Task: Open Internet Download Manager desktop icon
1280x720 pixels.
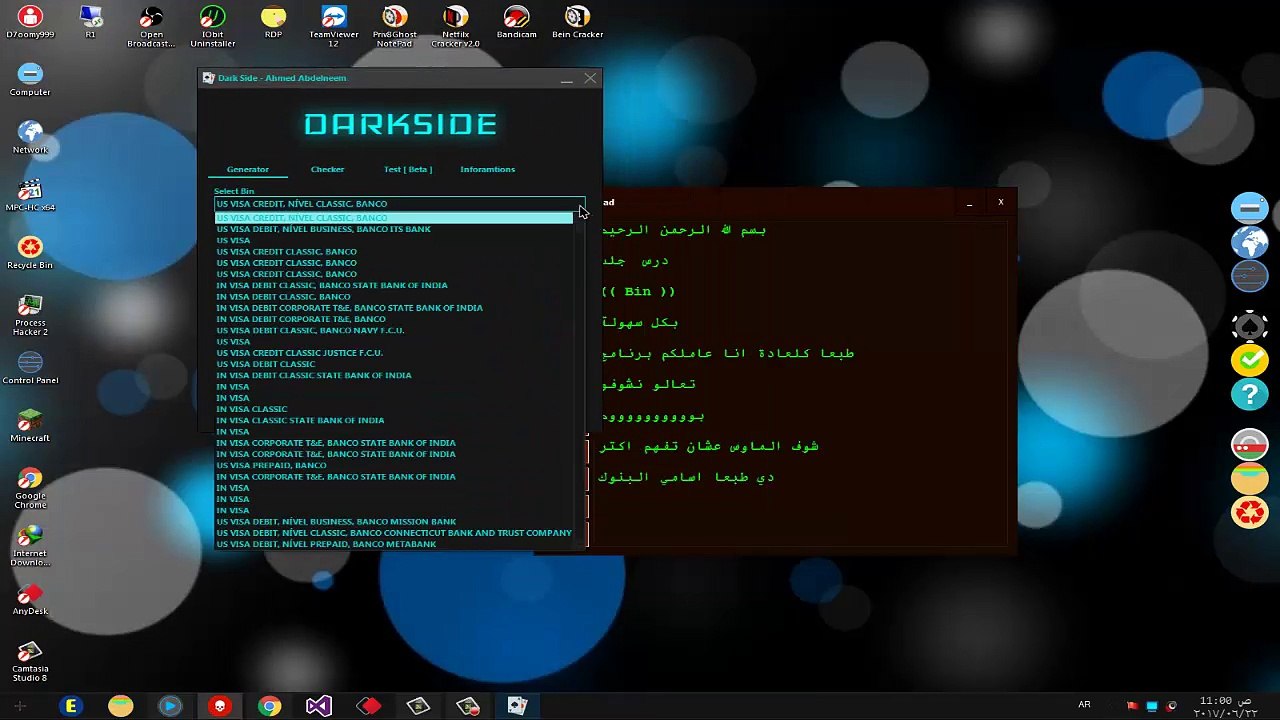Action: [30, 546]
